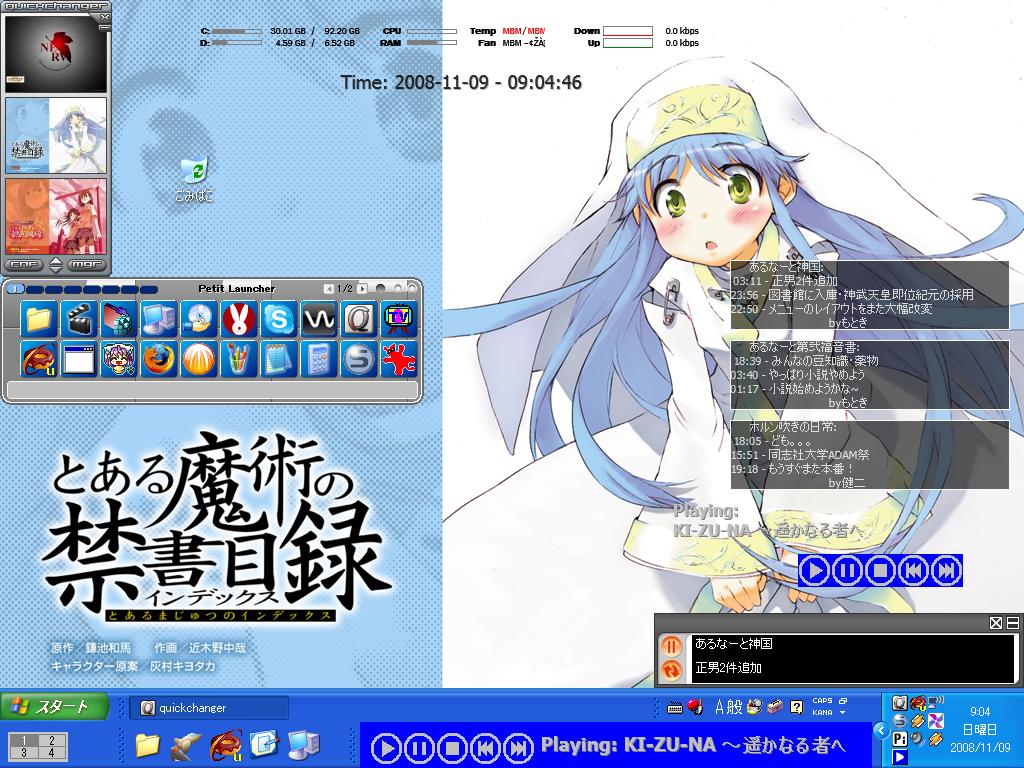Open the folder icon in Petit Launcher
Screen dimensions: 1024x768
coord(39,319)
